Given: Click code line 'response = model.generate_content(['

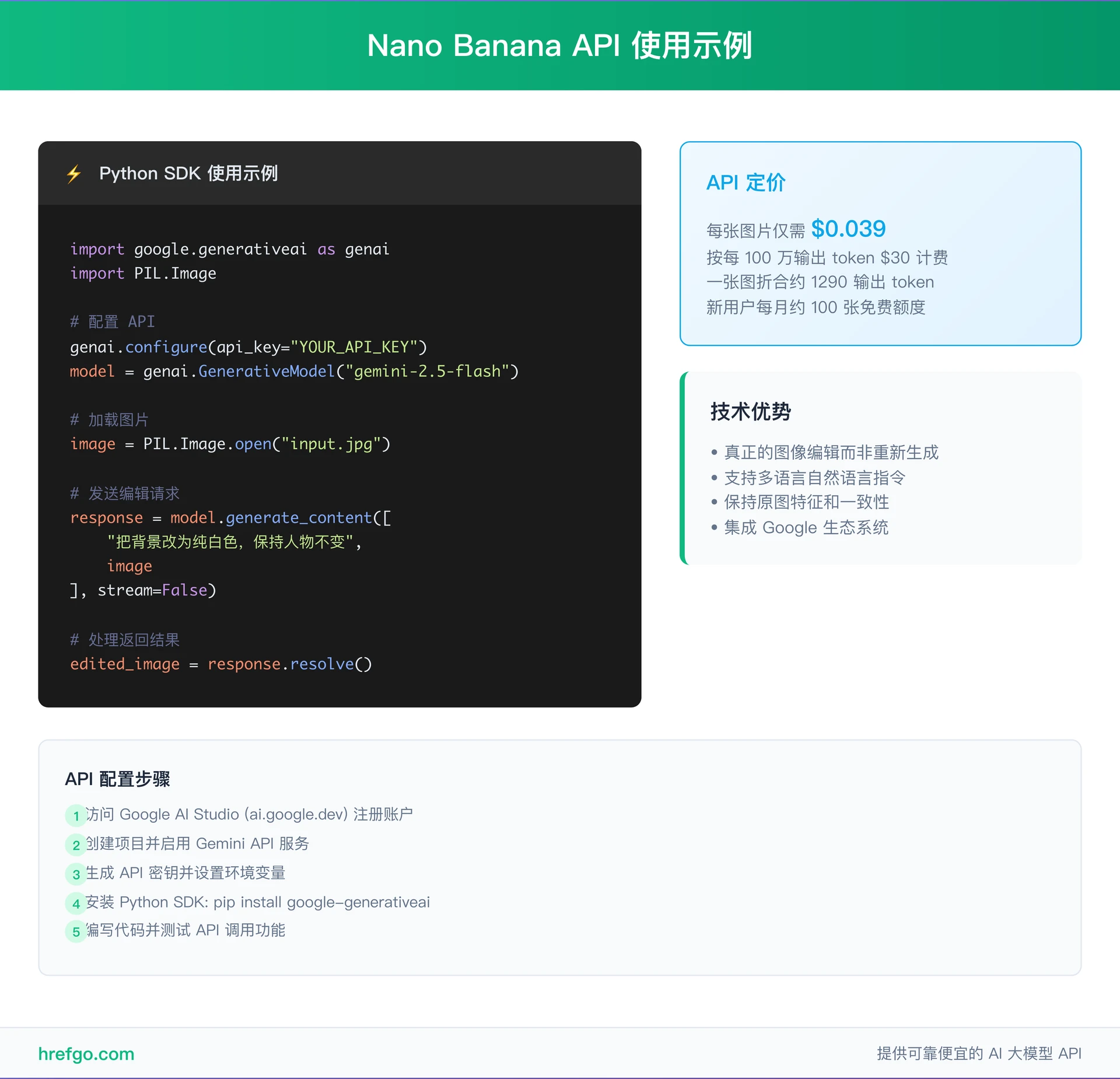Looking at the screenshot, I should click(230, 518).
